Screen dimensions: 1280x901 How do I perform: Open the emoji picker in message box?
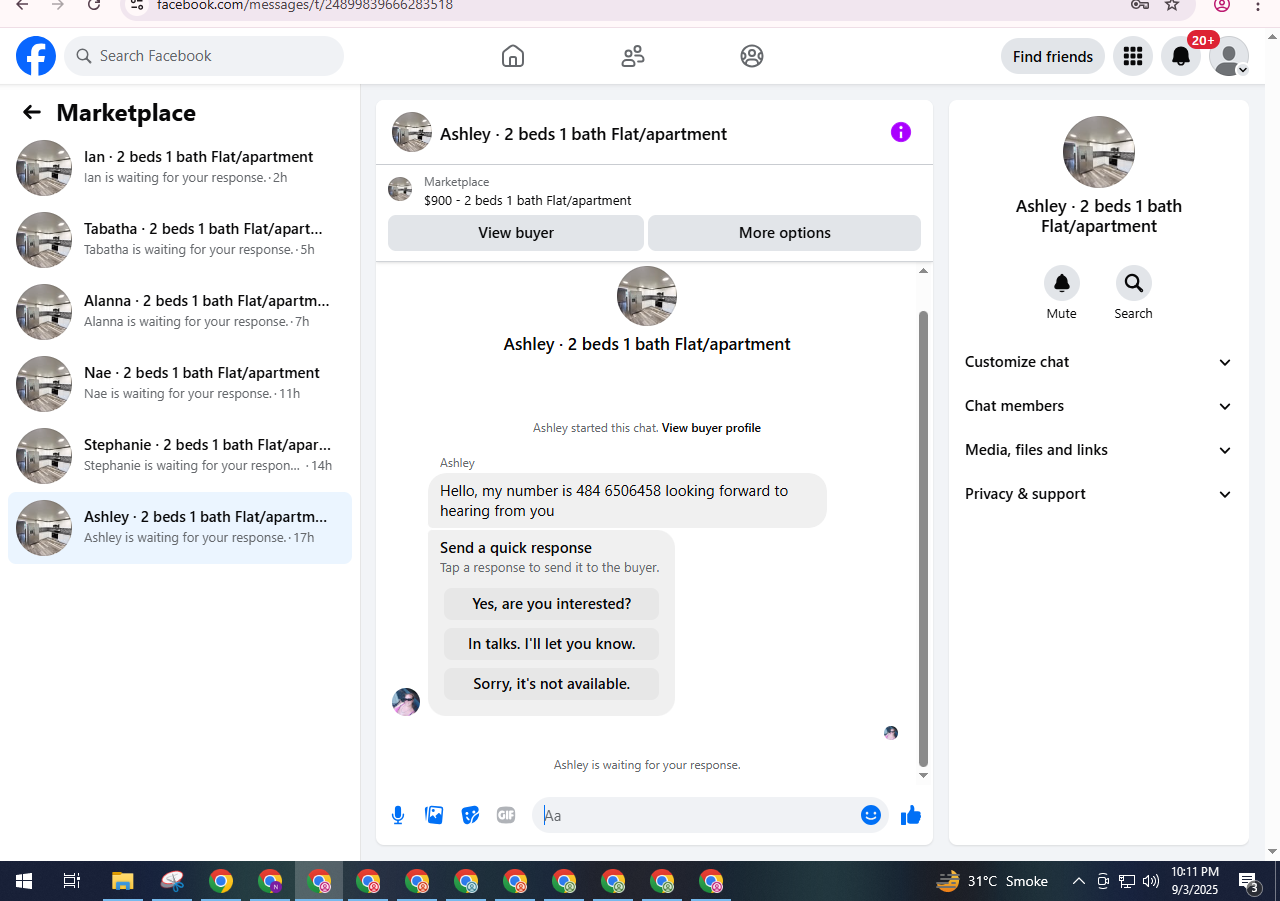point(871,815)
